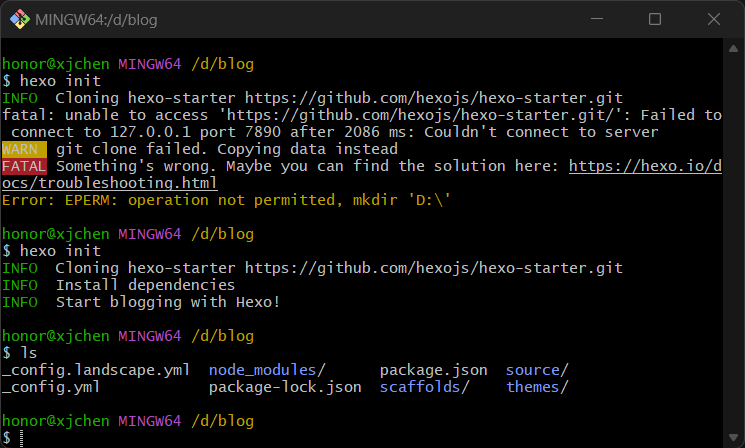Click the red FATAL label

pos(25,166)
